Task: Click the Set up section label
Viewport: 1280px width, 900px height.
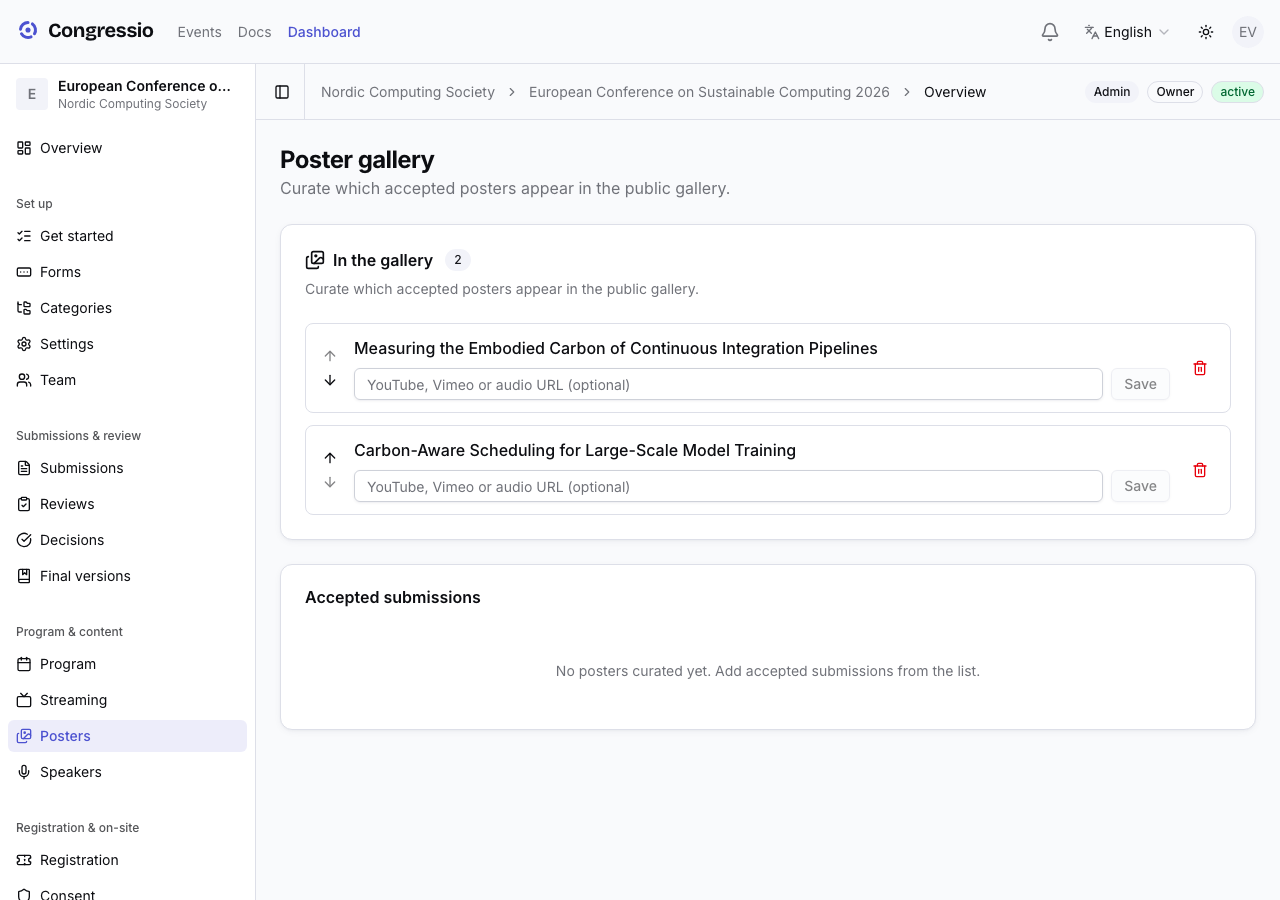Action: click(x=34, y=204)
